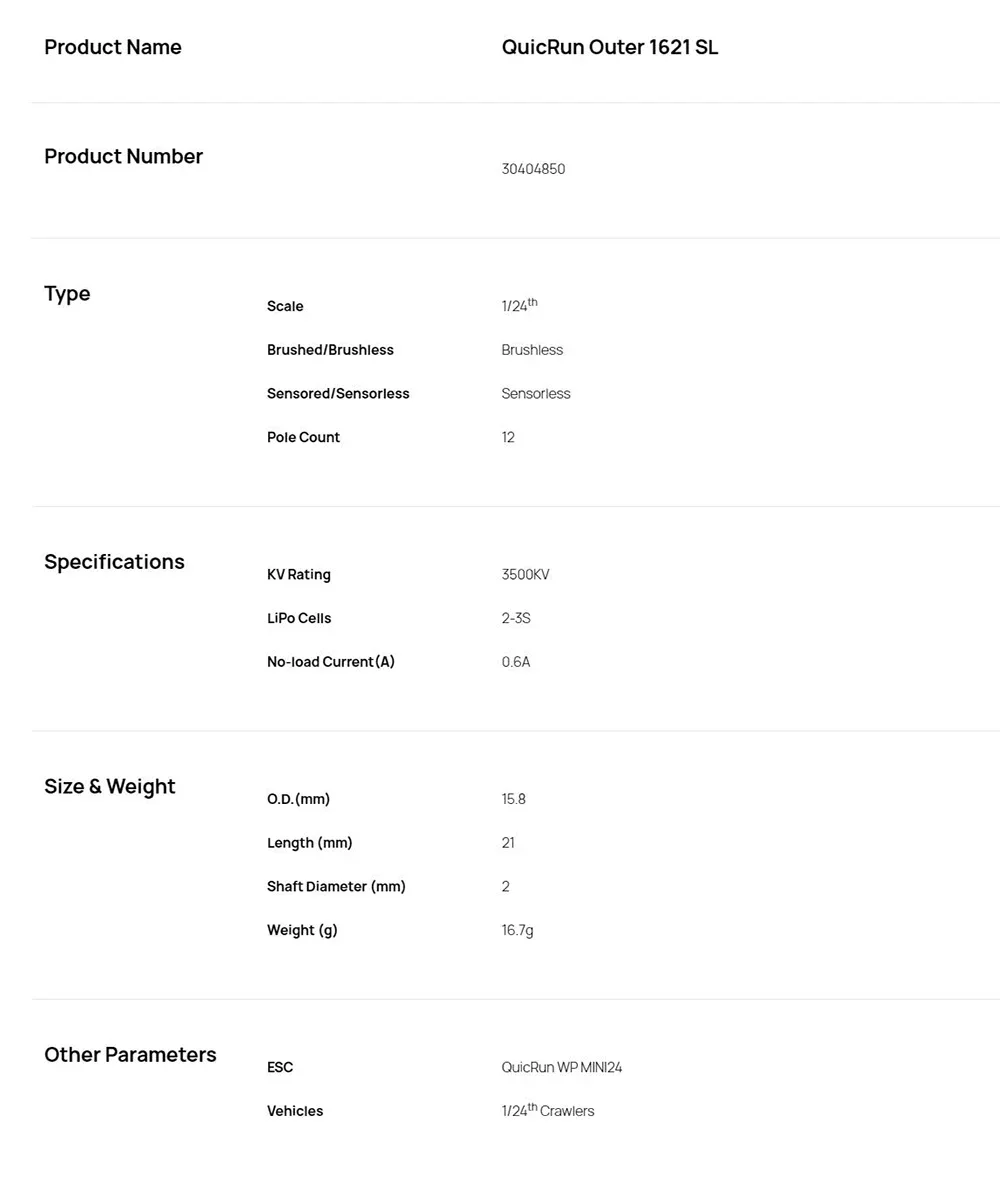Screen dimensions: 1000x1178
Task: Click the Product Number heading
Action: [x=123, y=156]
